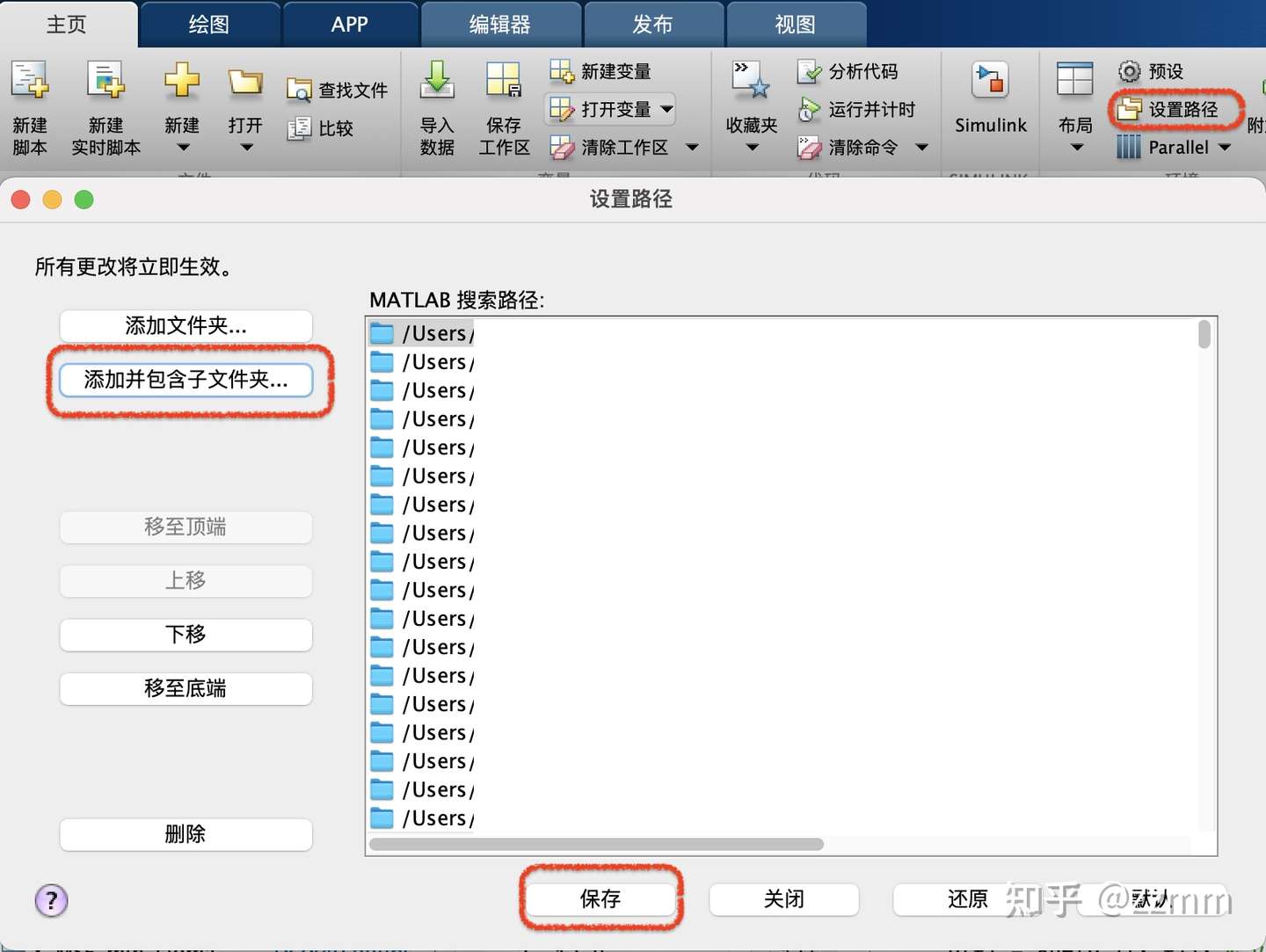Viewport: 1266px width, 952px height.
Task: Click the Analyze Code (分析代码) icon
Action: (809, 71)
